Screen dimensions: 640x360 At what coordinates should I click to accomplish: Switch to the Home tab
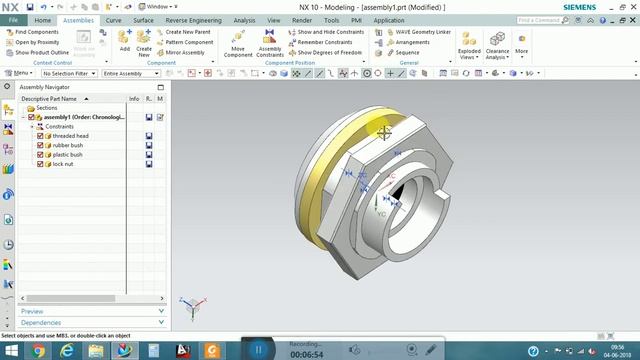(42, 20)
